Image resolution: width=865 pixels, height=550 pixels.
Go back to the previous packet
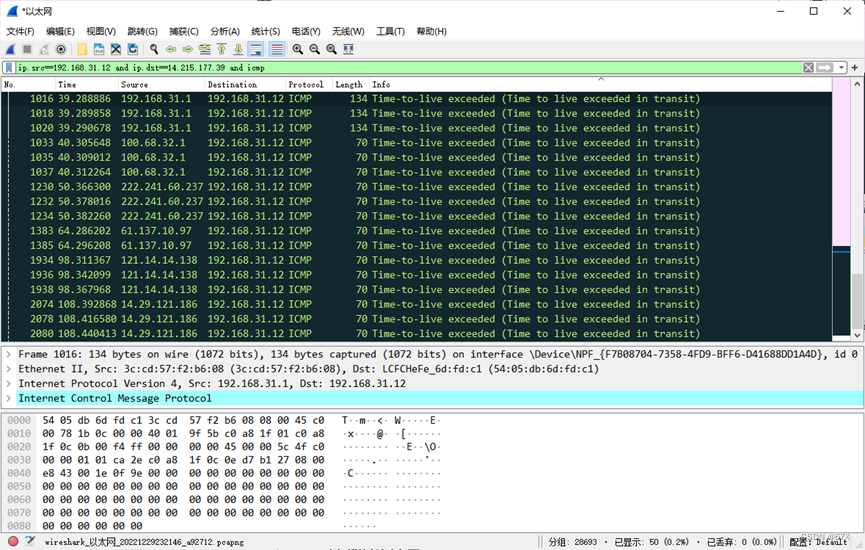[171, 50]
